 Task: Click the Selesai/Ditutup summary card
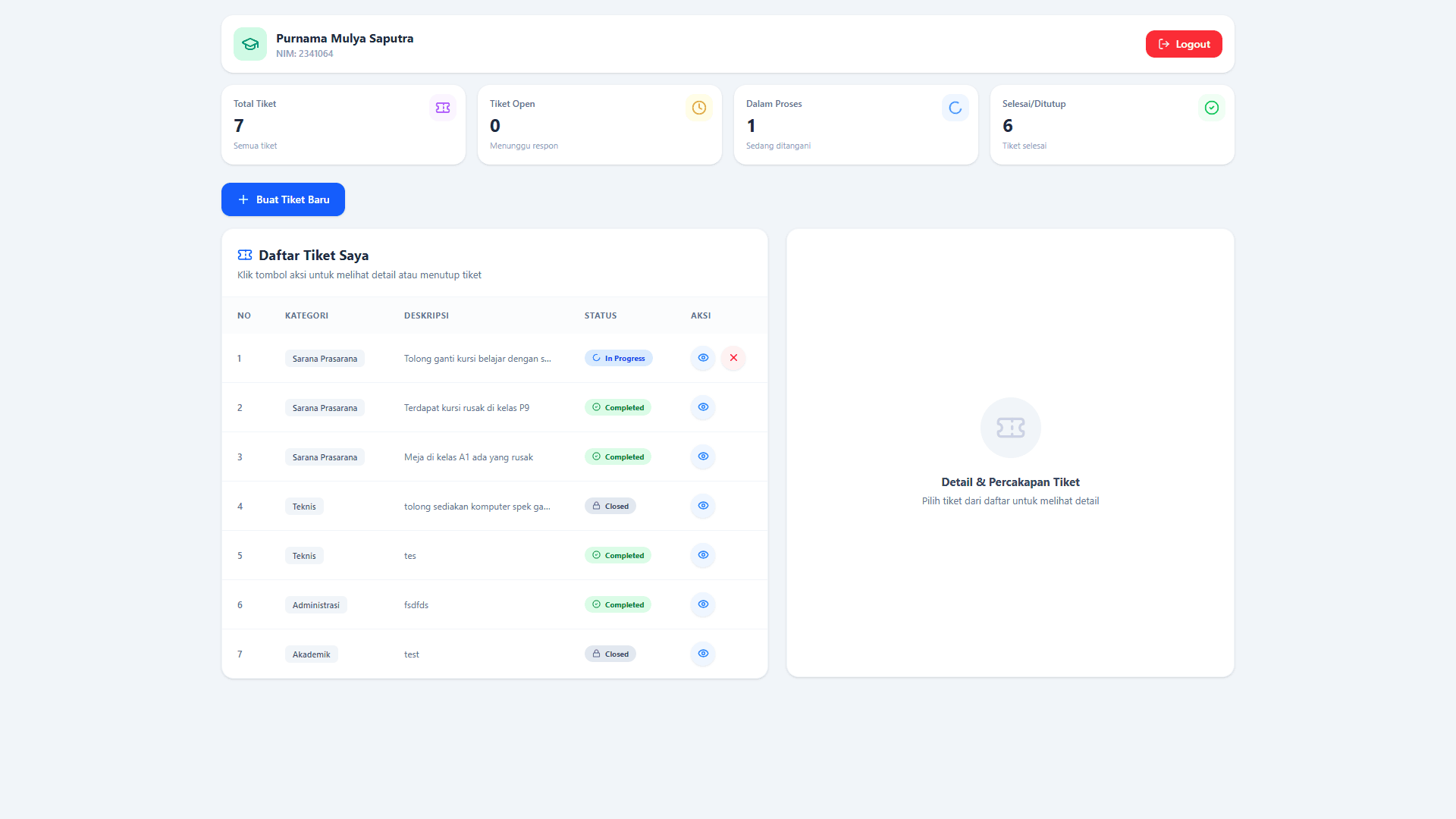click(x=1112, y=124)
